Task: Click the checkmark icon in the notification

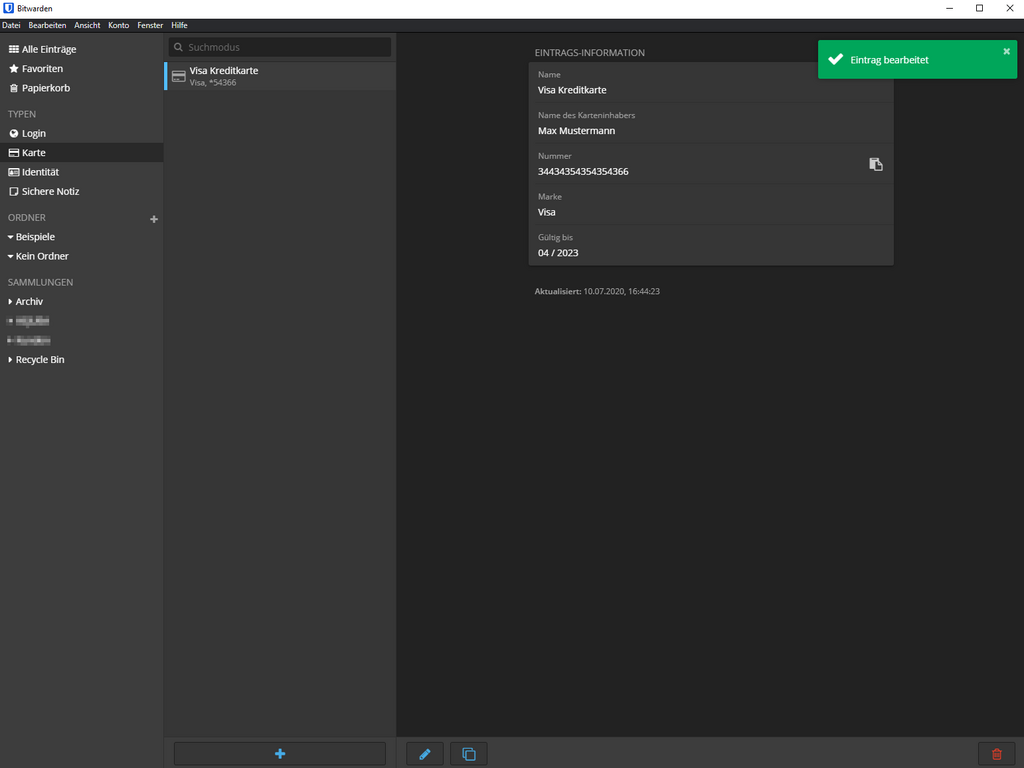Action: [x=835, y=59]
